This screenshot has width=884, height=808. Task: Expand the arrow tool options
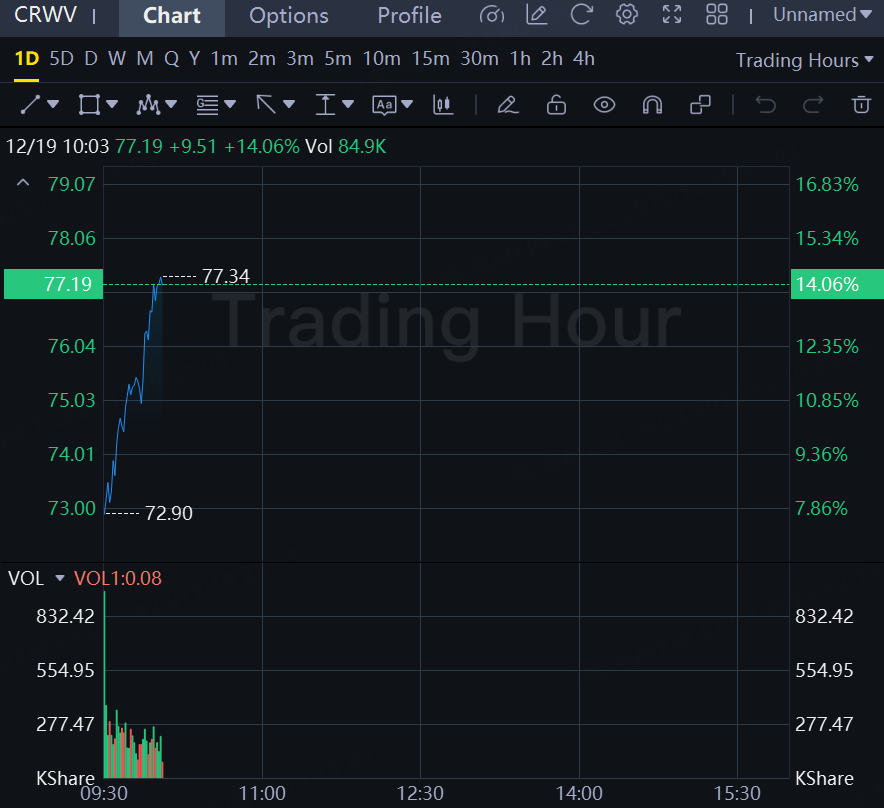point(289,104)
